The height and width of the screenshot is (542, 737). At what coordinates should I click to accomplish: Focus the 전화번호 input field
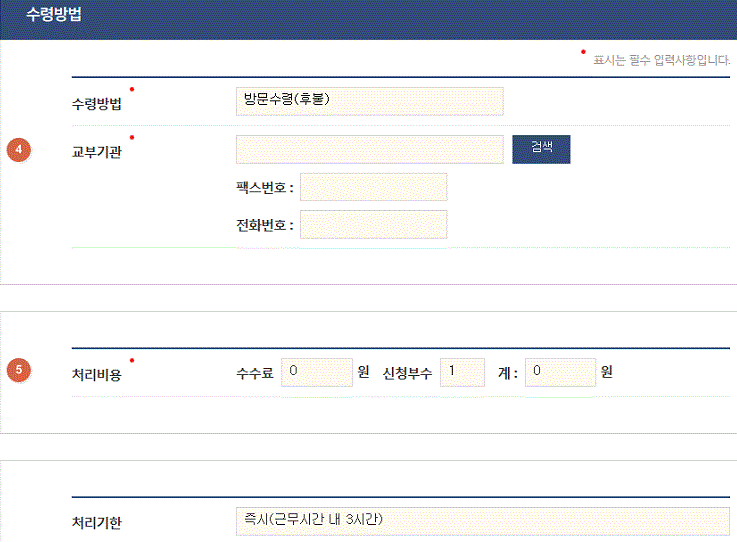374,225
